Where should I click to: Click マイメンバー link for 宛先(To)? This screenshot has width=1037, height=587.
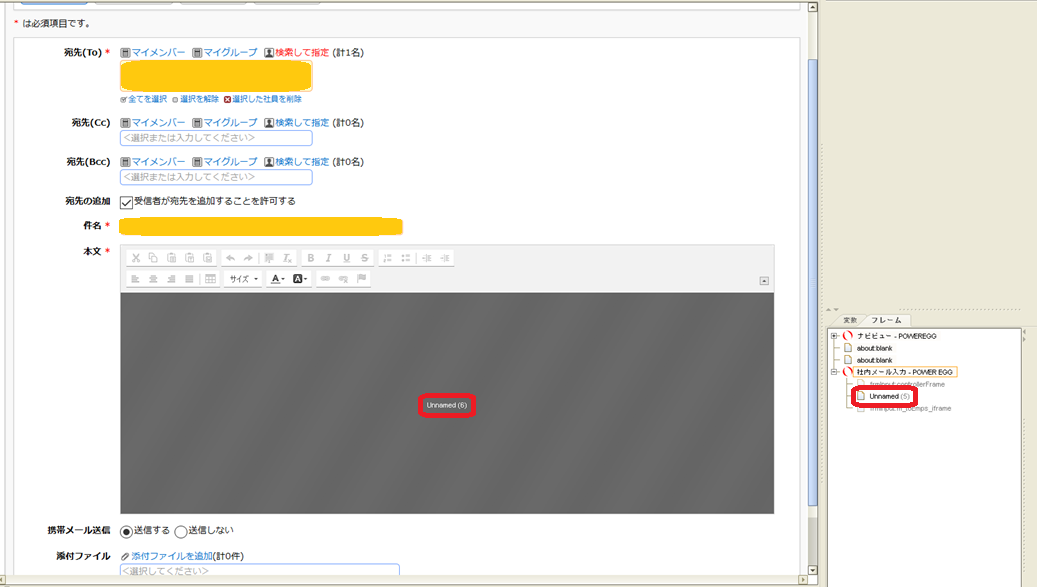(158, 52)
